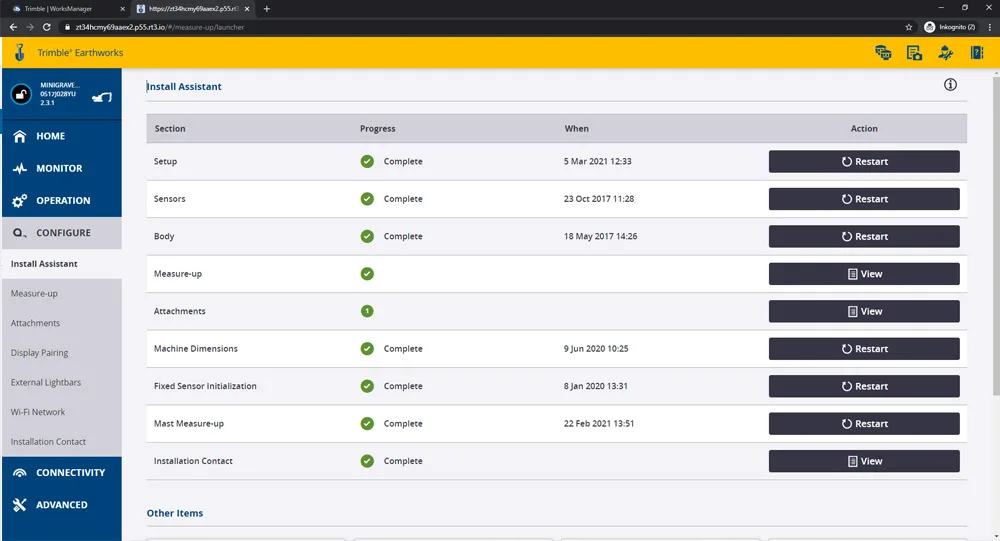Click the Fixed Sensor Initialization check icon

click(367, 386)
